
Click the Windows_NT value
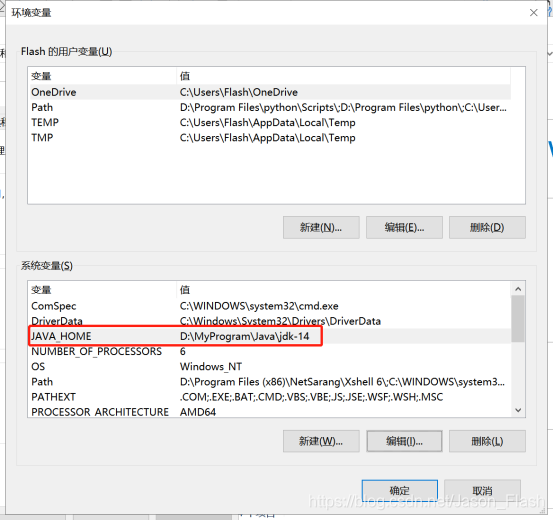211,367
